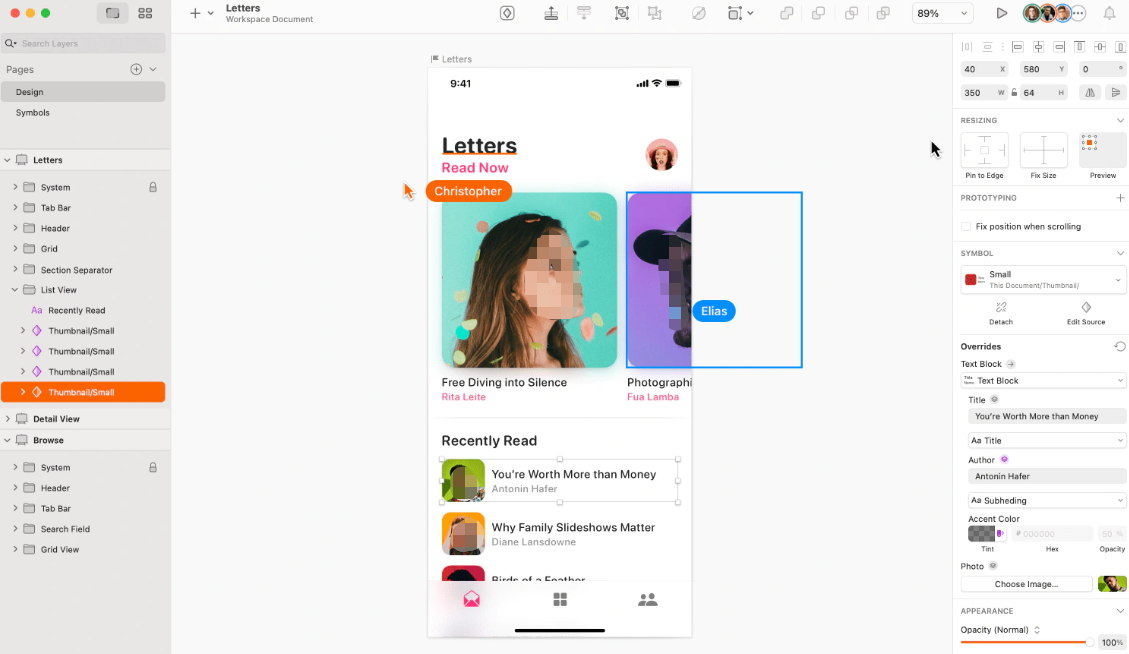Switch to components grid view icon
Image resolution: width=1129 pixels, height=654 pixels.
click(145, 13)
